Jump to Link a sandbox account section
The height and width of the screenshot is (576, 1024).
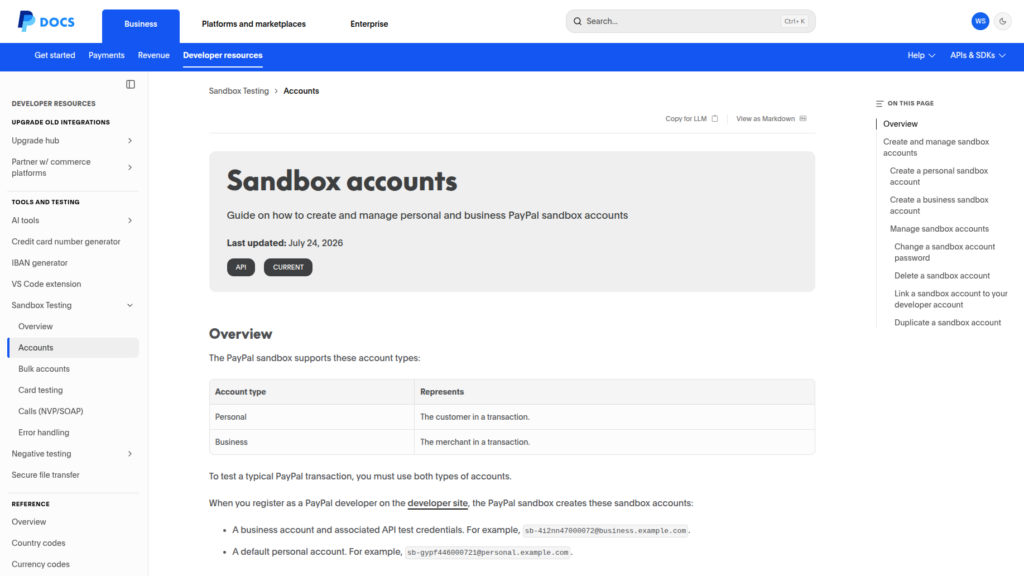tap(951, 300)
